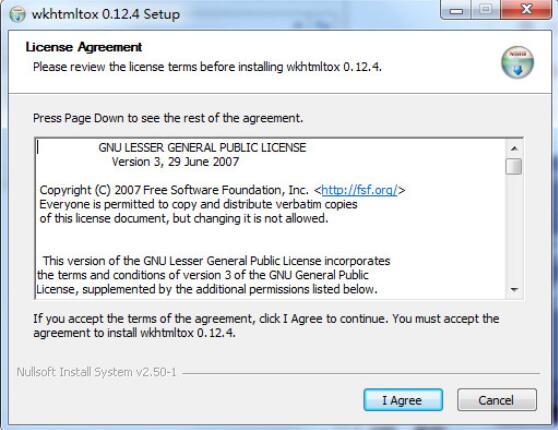Click the license scrollbar up arrow

click(514, 148)
